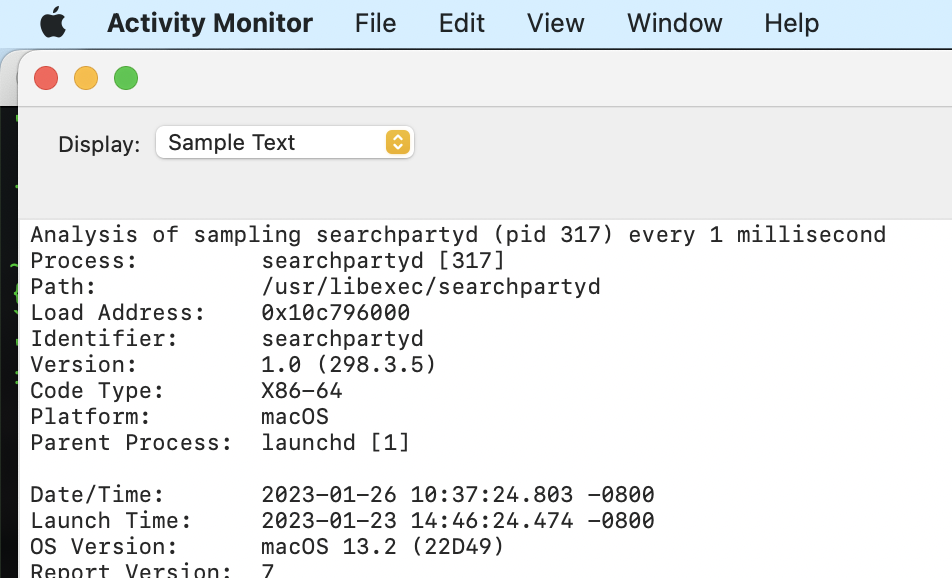Open the Display popup showing Sample Text
952x578 pixels.
point(272,143)
